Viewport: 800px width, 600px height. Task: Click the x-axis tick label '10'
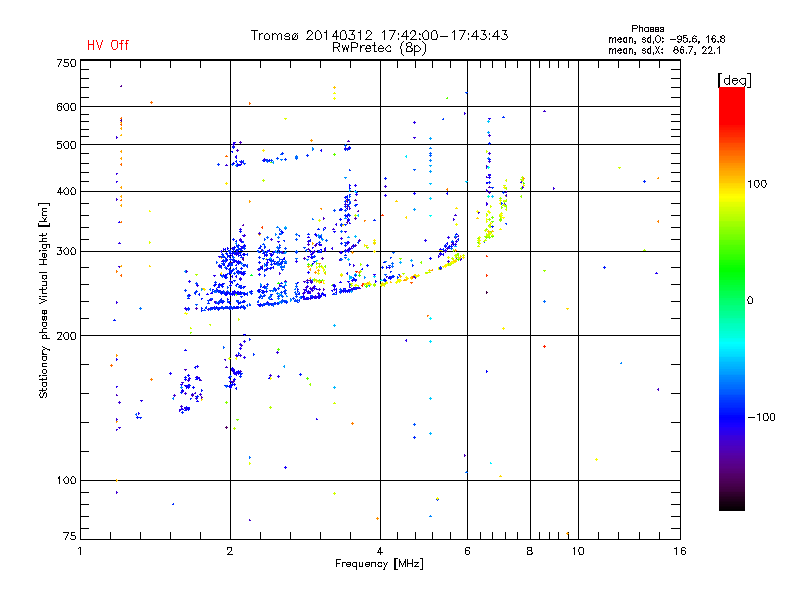(578, 551)
